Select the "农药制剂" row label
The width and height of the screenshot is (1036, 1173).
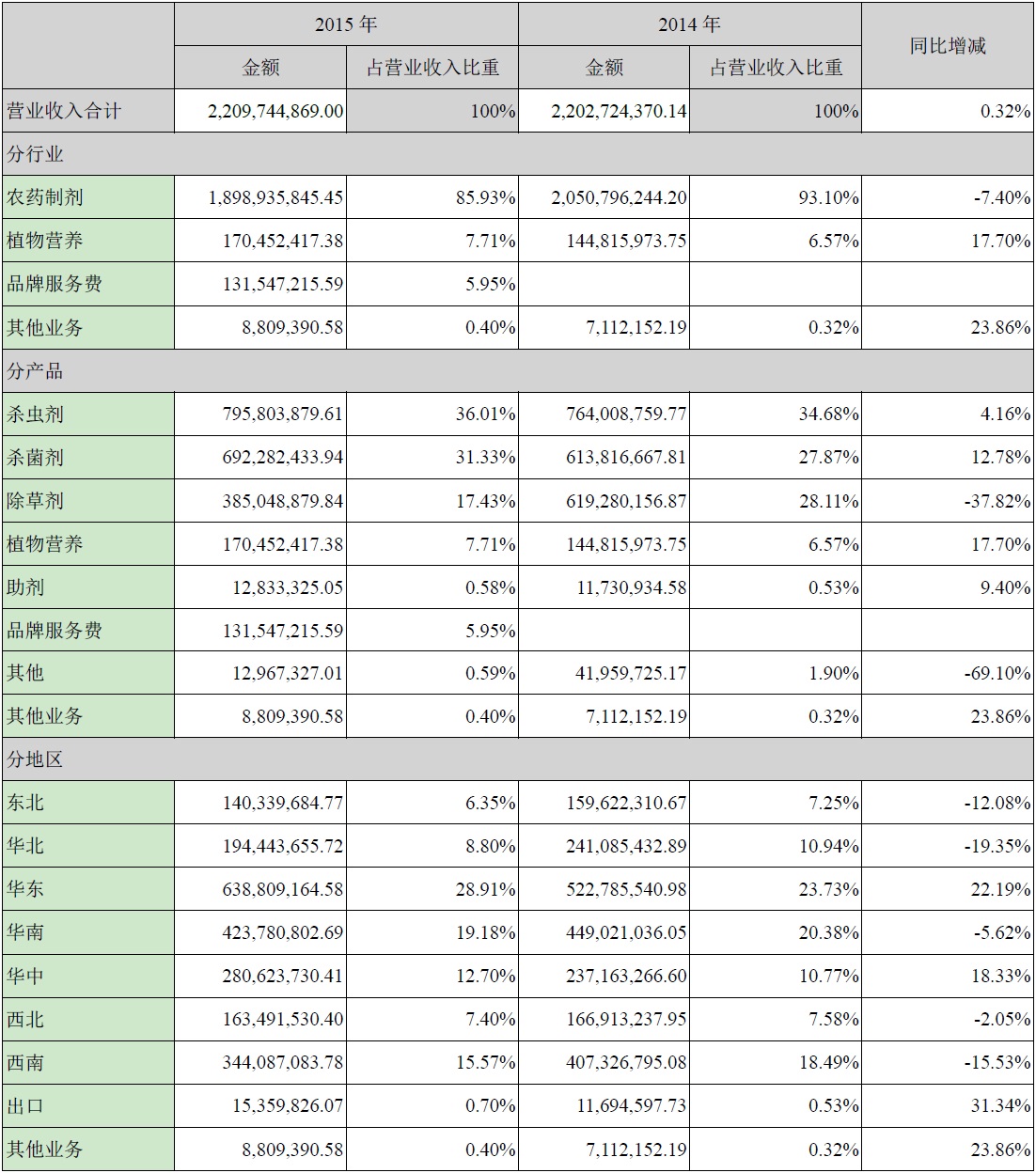(45, 197)
